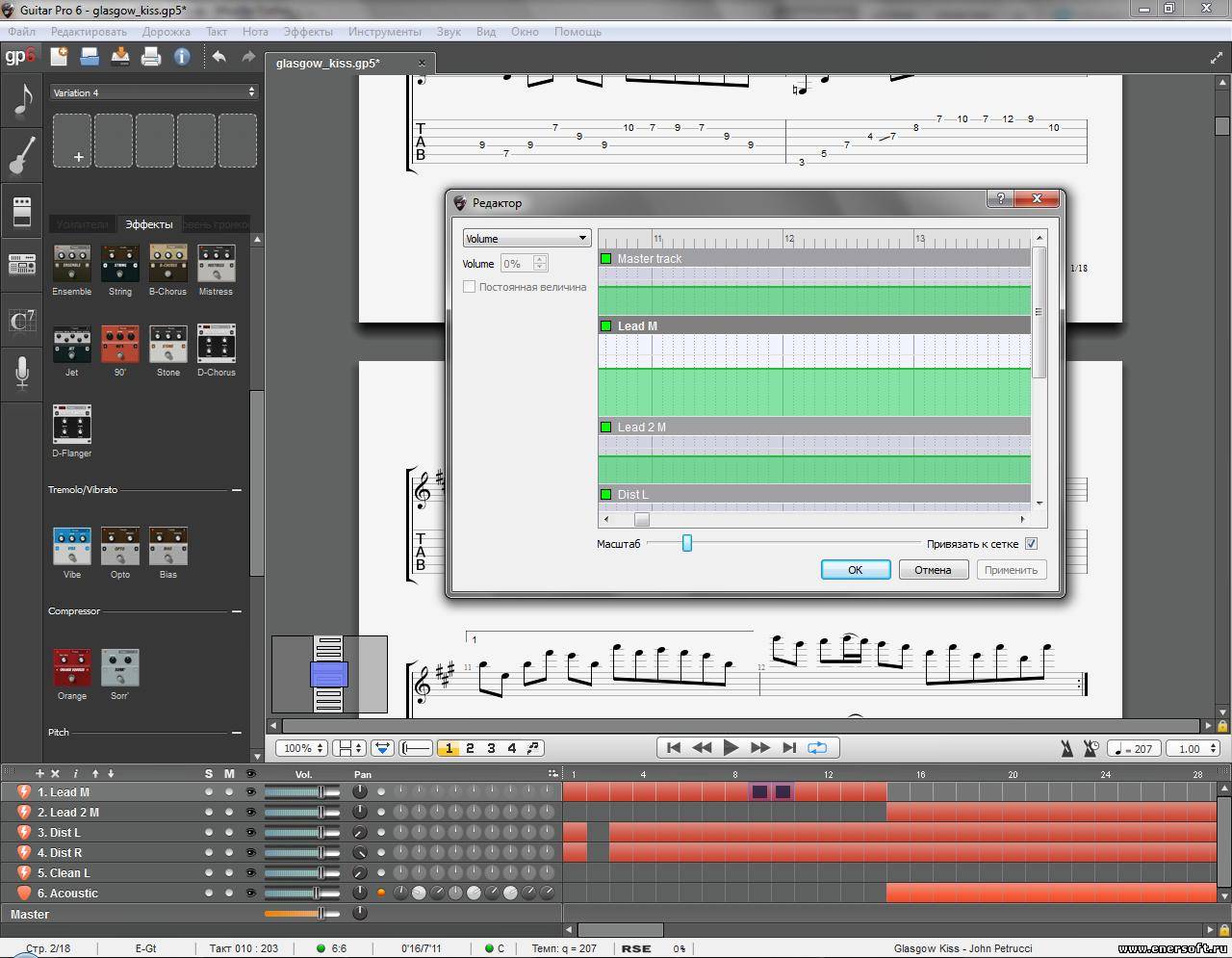Viewport: 1232px width, 958px height.
Task: Open the chord C7 panel icon
Action: [x=22, y=320]
